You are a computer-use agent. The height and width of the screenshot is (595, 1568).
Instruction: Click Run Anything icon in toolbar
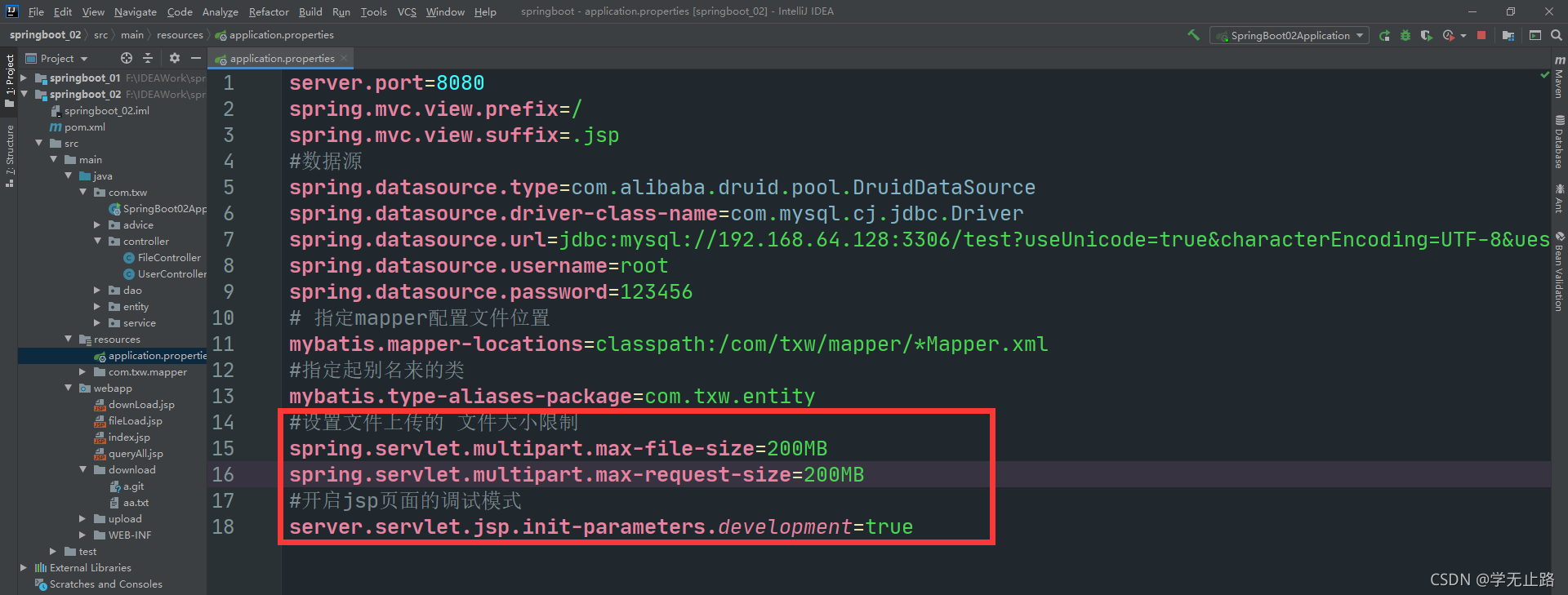pyautogui.click(x=1535, y=35)
